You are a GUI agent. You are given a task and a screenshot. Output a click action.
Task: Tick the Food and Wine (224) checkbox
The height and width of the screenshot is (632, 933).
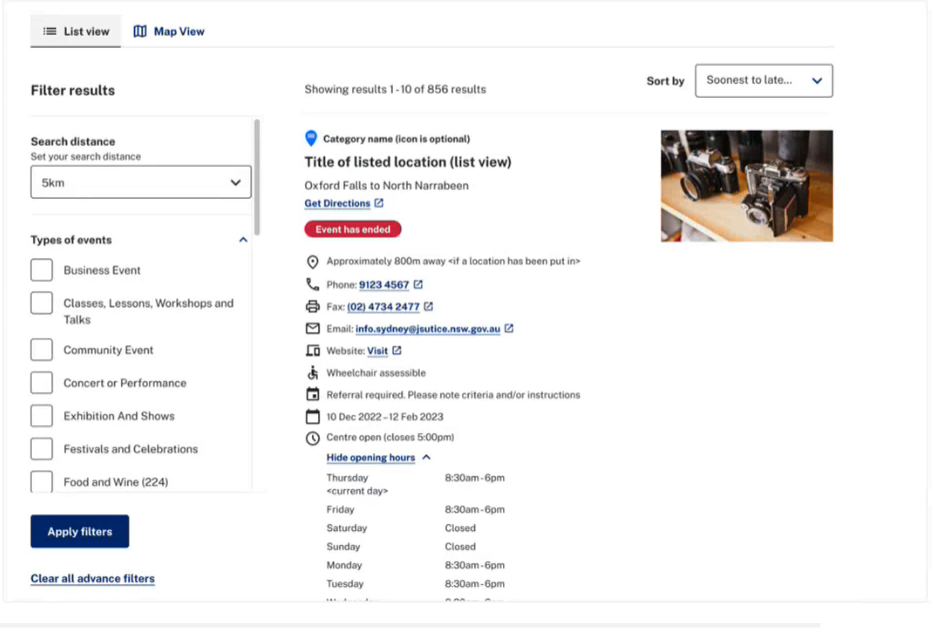(x=42, y=481)
